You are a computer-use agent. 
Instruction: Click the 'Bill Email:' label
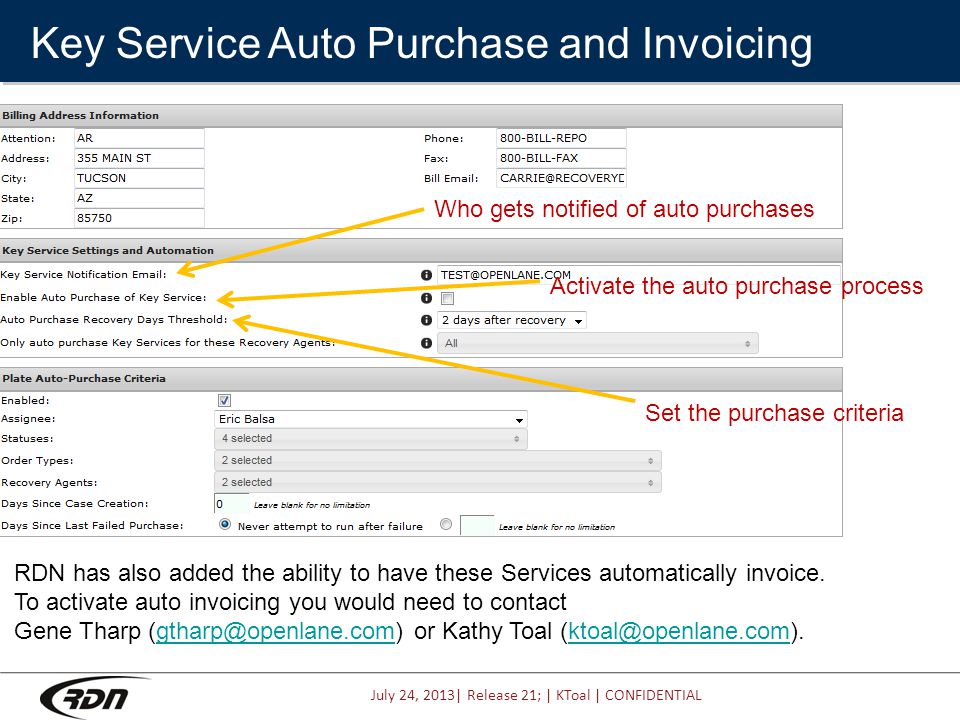451,179
